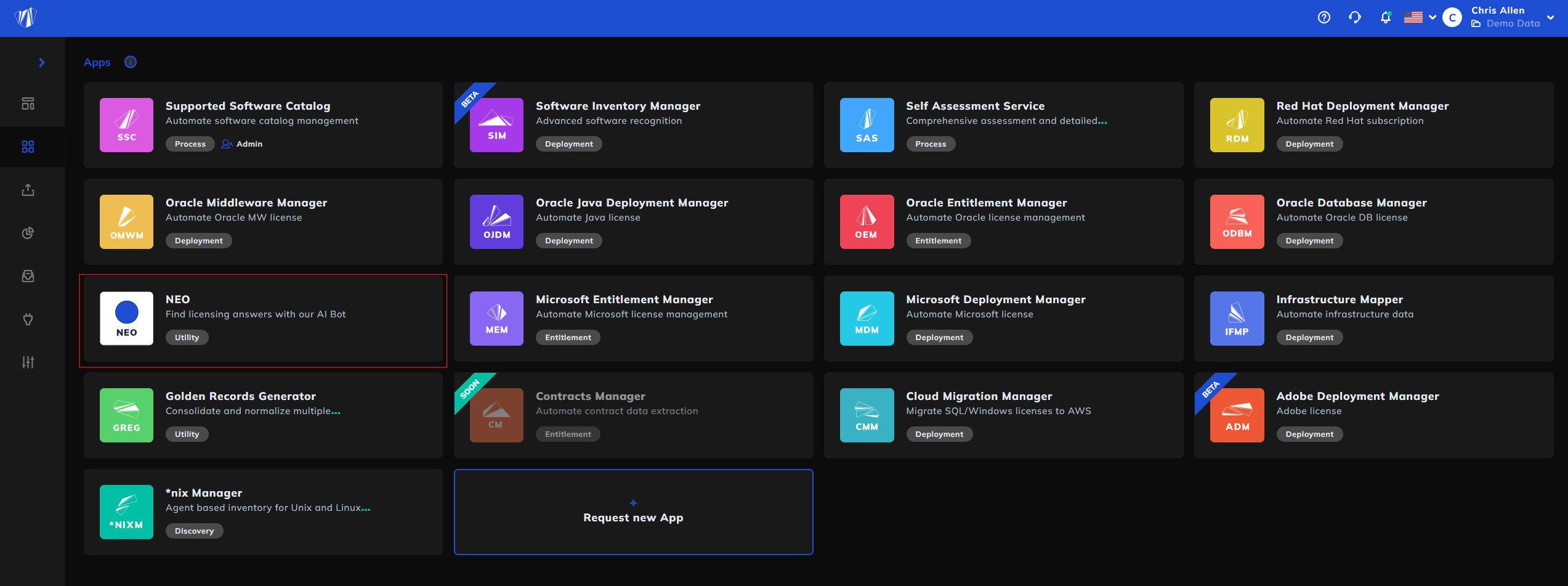Open Red Hat Deployment Manager title

pos(1362,106)
